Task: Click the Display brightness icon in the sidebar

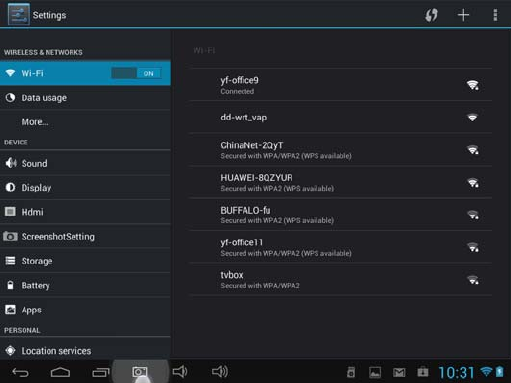Action: (10, 187)
